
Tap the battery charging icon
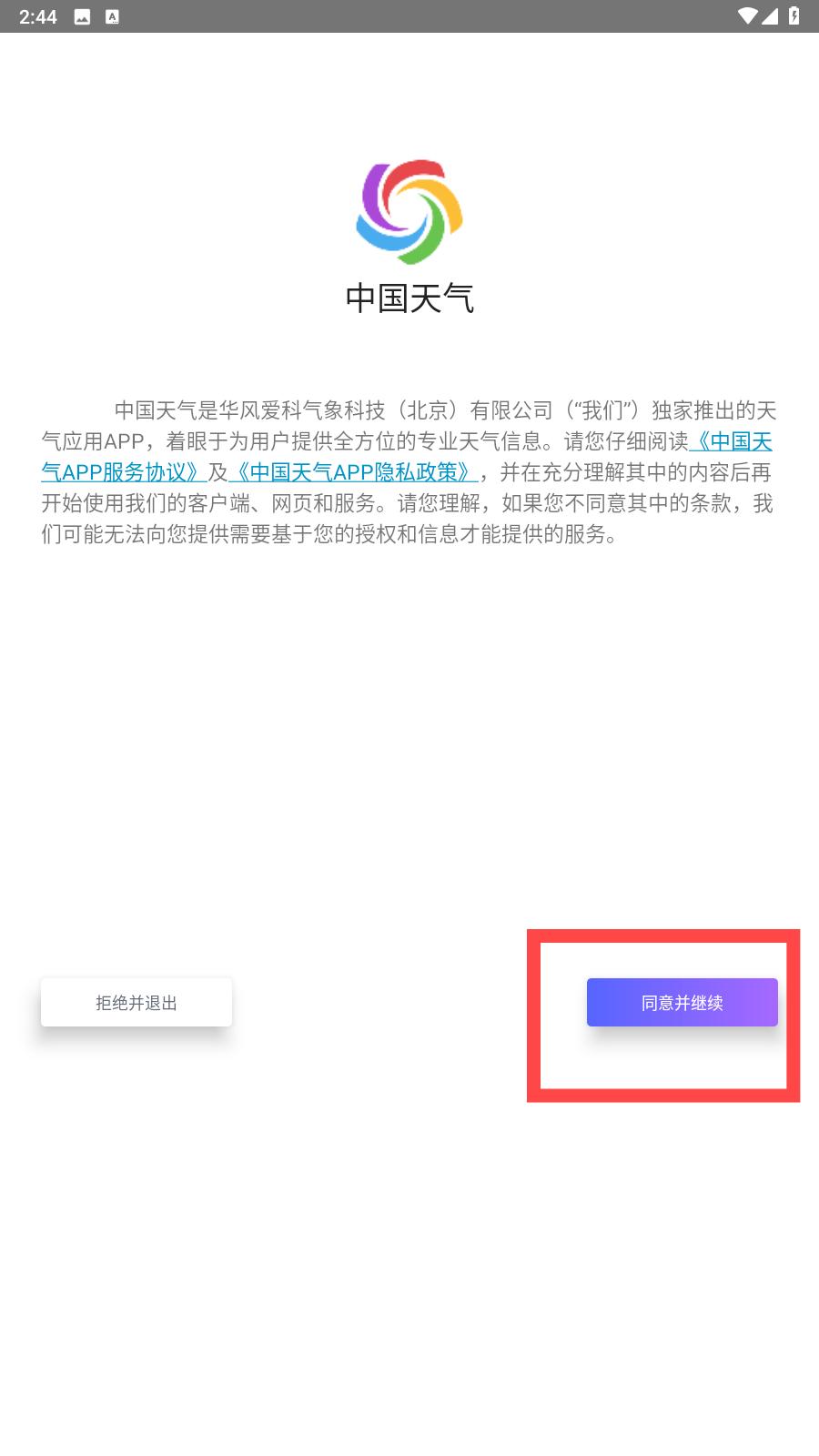click(794, 15)
